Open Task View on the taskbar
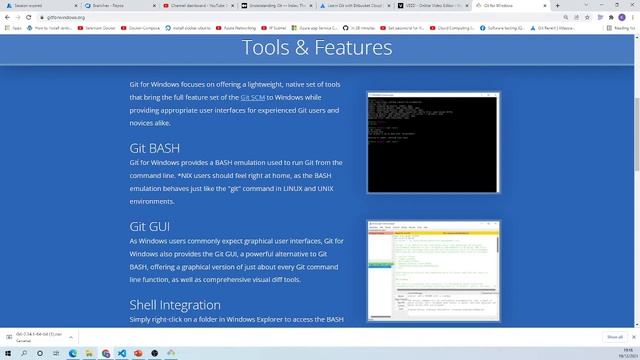This screenshot has height=360, width=640. [56, 353]
